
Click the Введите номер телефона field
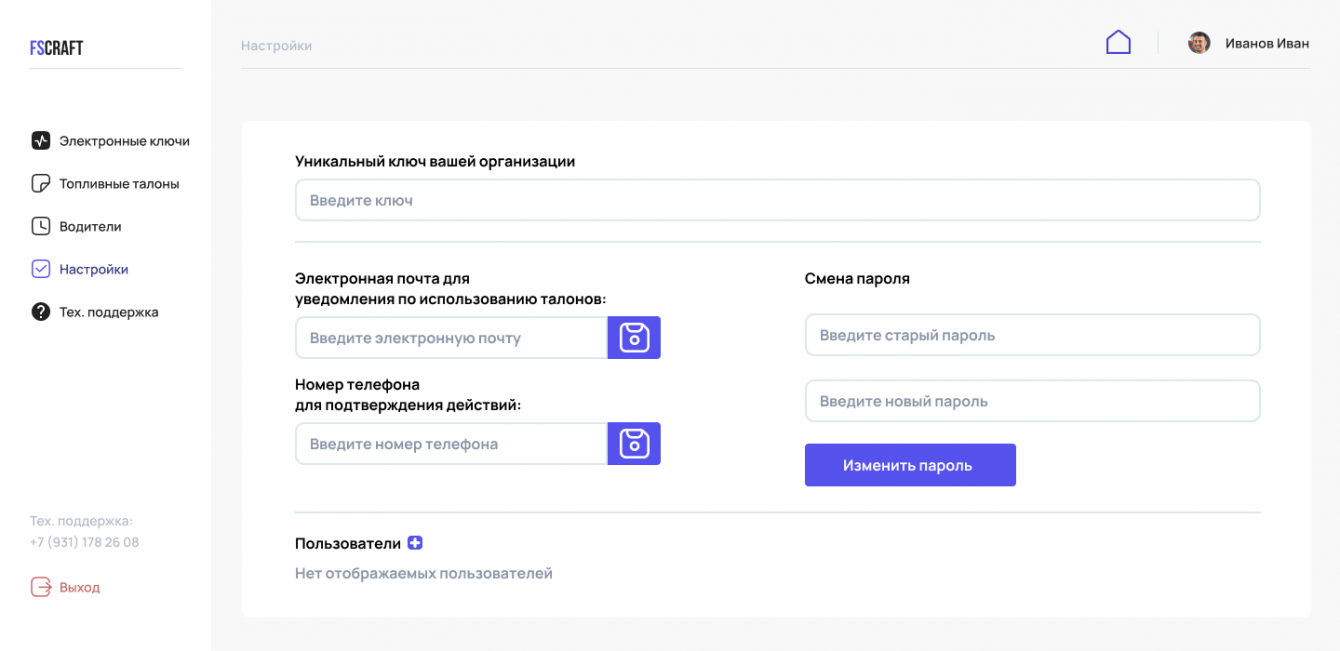(x=451, y=443)
